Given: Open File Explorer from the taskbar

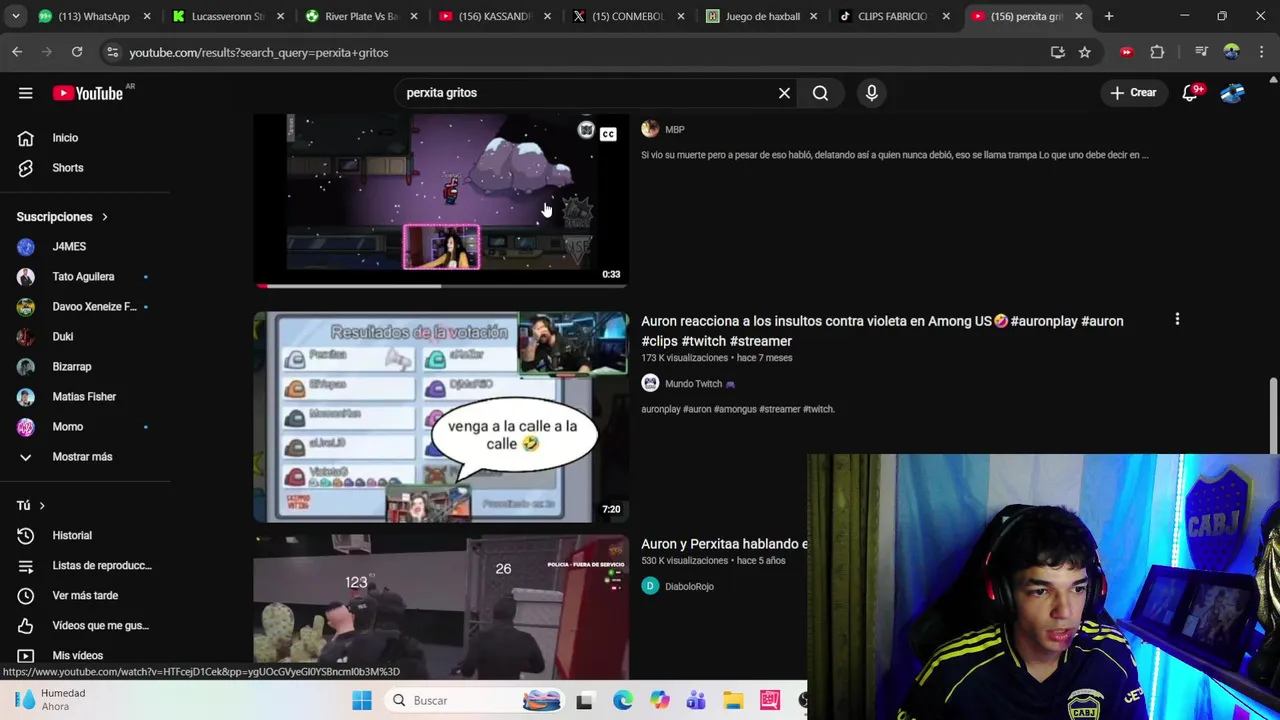Looking at the screenshot, I should click(x=733, y=701).
